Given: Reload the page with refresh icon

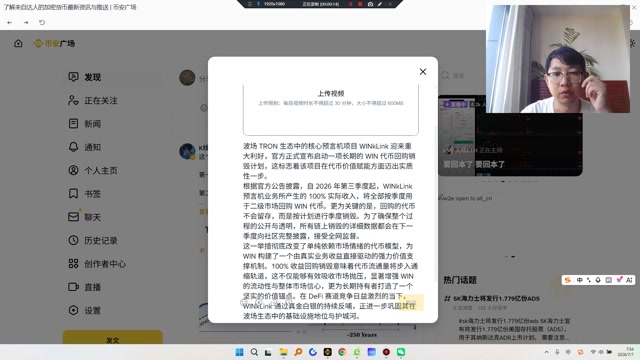Looking at the screenshot, I should click(42, 22).
